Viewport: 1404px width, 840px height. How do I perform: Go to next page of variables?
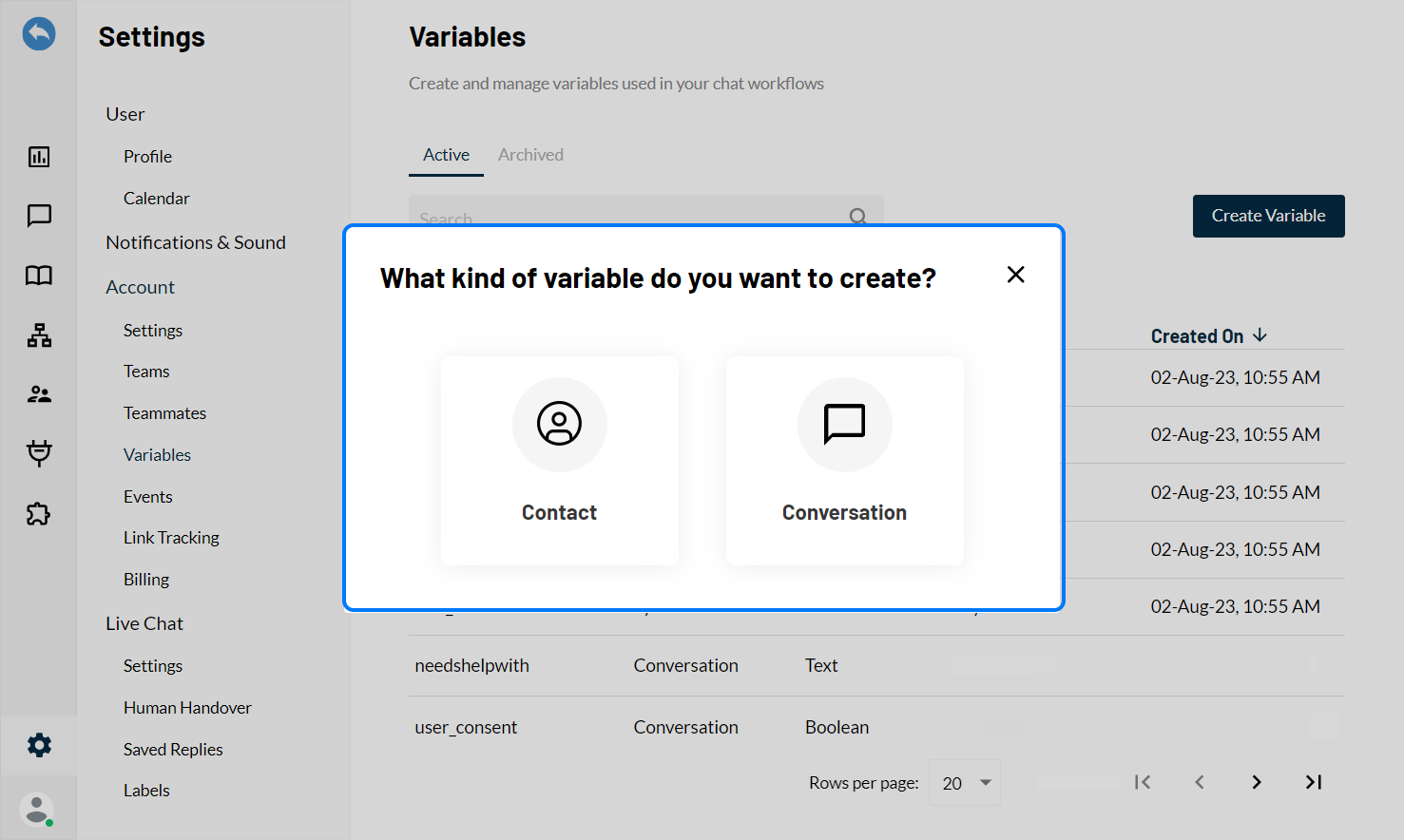[x=1257, y=782]
